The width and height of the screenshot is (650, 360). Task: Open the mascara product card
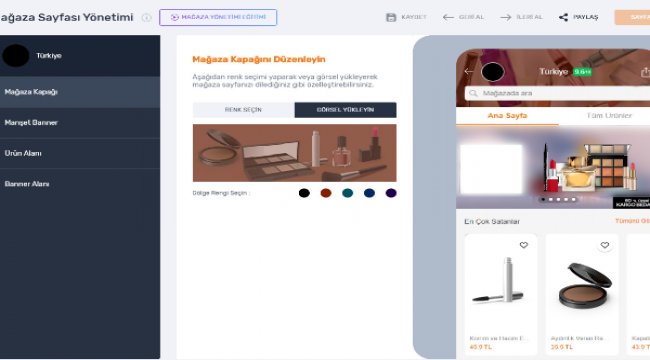pyautogui.click(x=501, y=294)
